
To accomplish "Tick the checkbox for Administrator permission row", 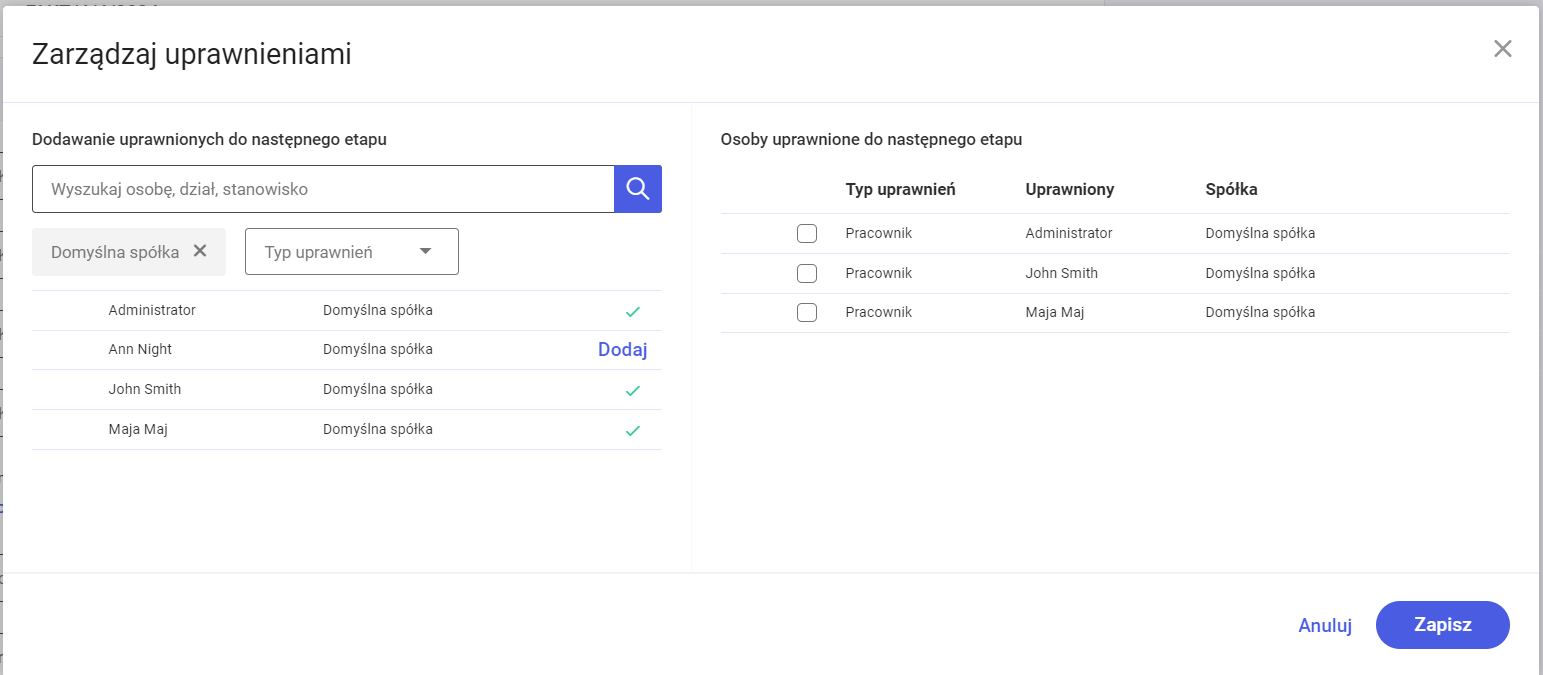I will [x=807, y=234].
